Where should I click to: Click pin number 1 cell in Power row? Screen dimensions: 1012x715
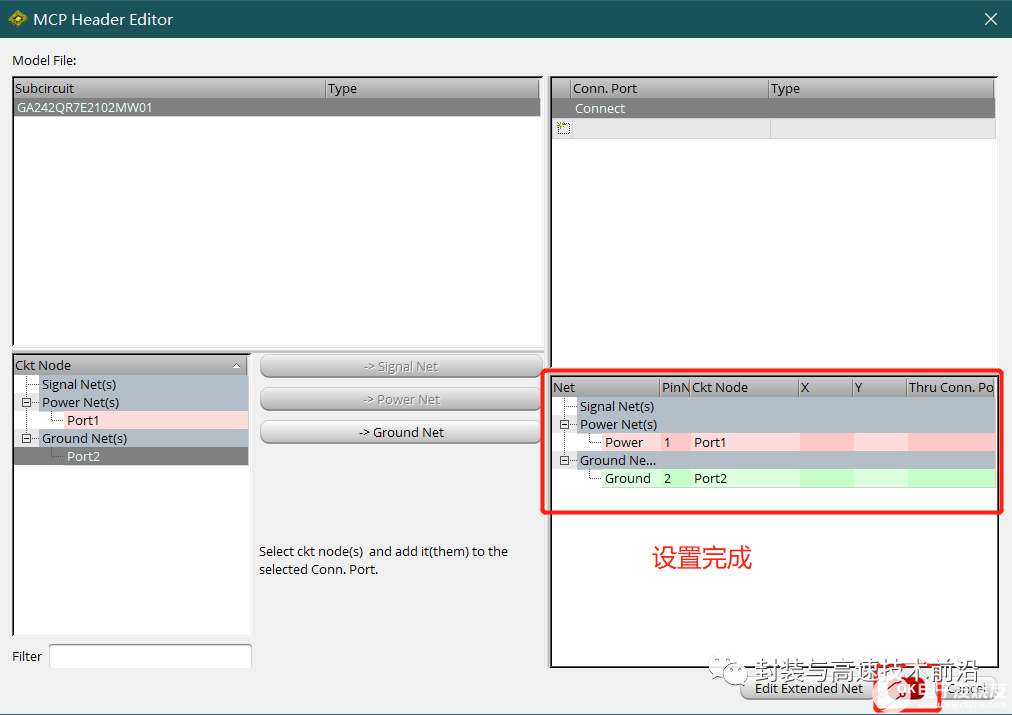(x=675, y=443)
